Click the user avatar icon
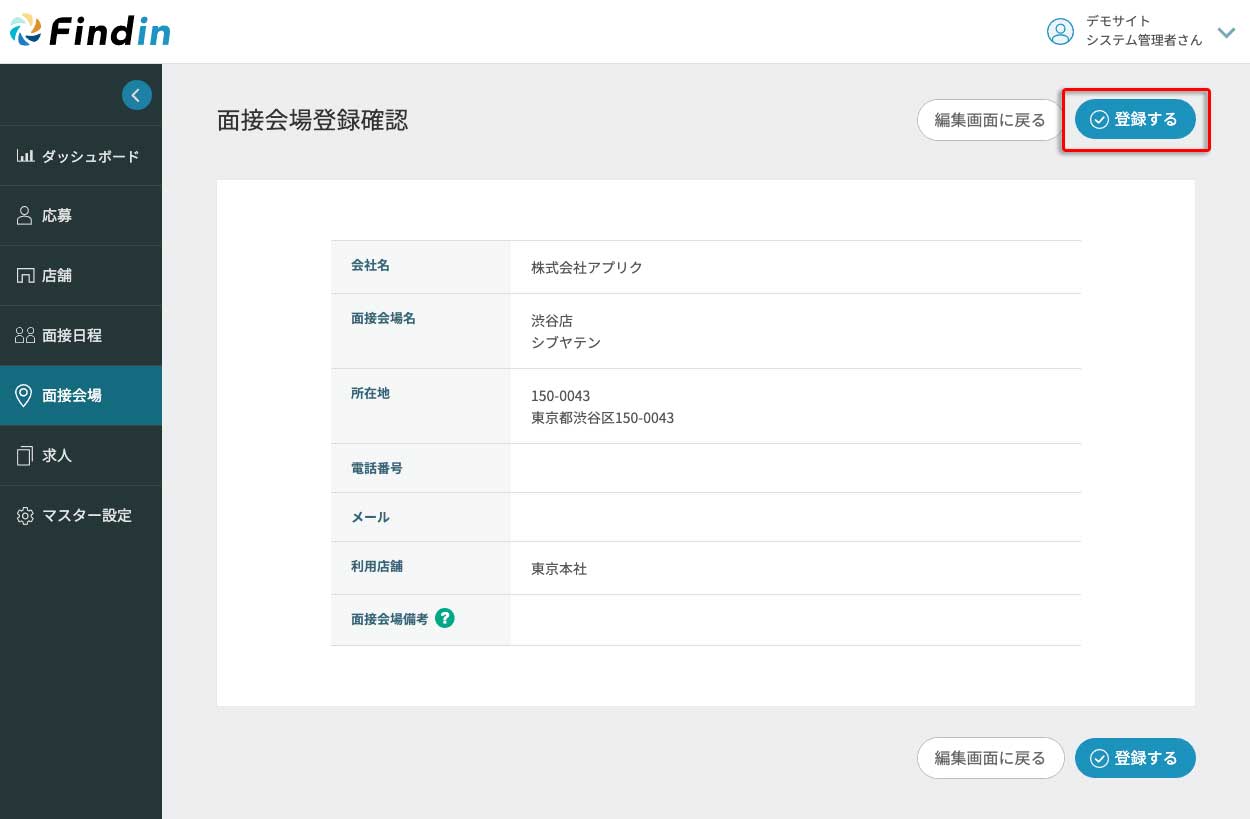This screenshot has width=1250, height=819. 1059,32
